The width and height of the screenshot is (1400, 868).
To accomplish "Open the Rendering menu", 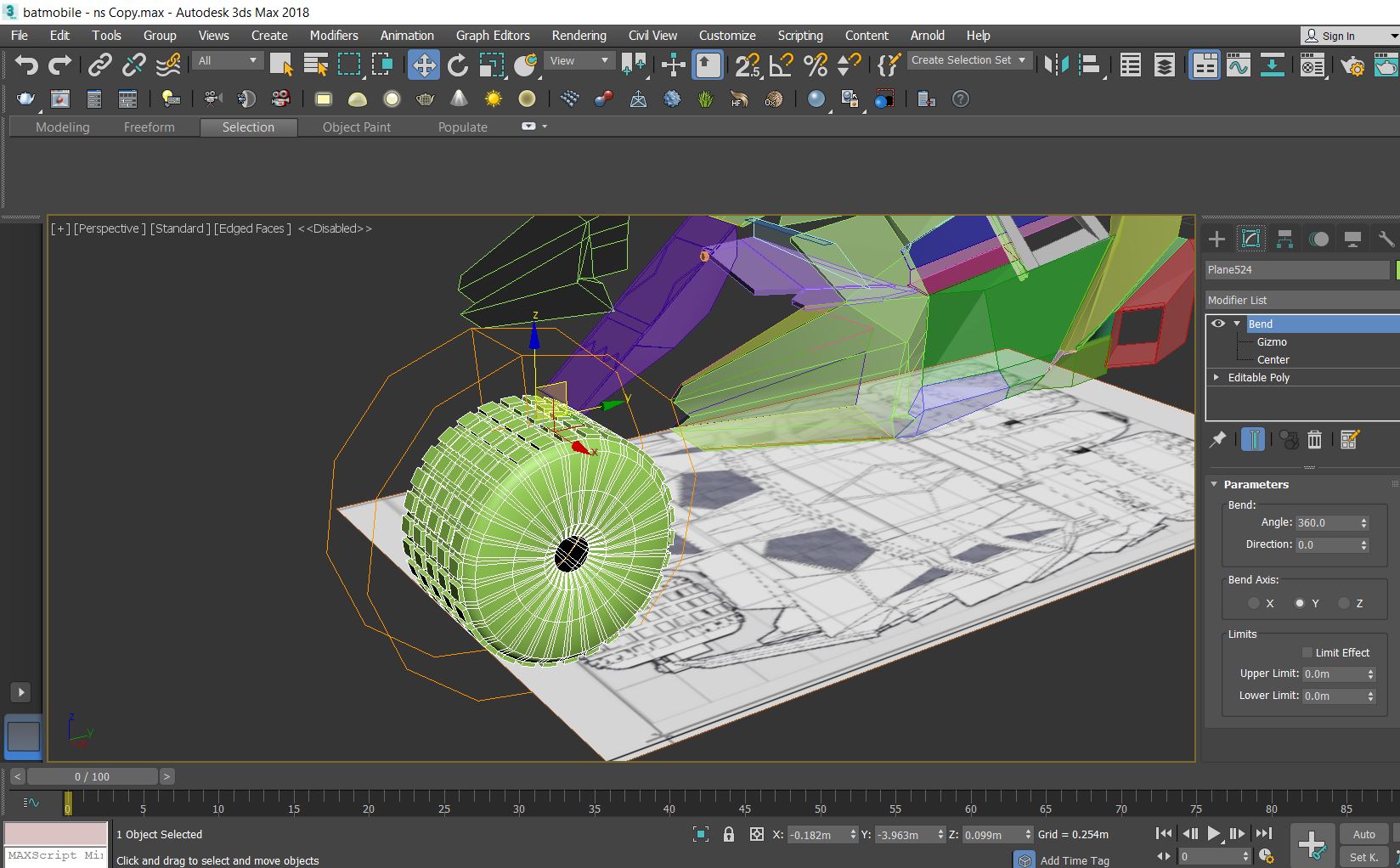I will coord(579,36).
